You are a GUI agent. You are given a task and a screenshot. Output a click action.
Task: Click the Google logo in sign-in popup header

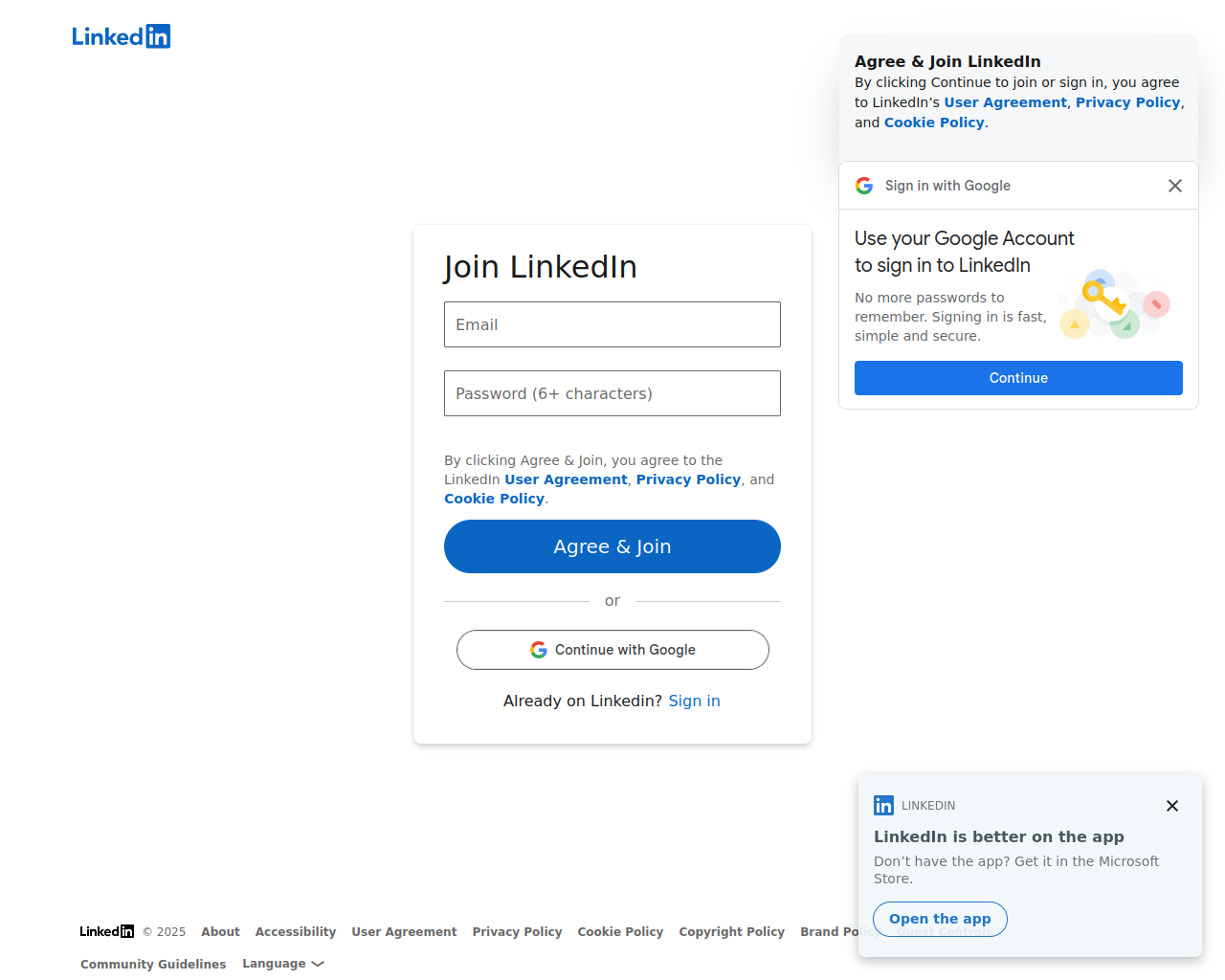864,186
